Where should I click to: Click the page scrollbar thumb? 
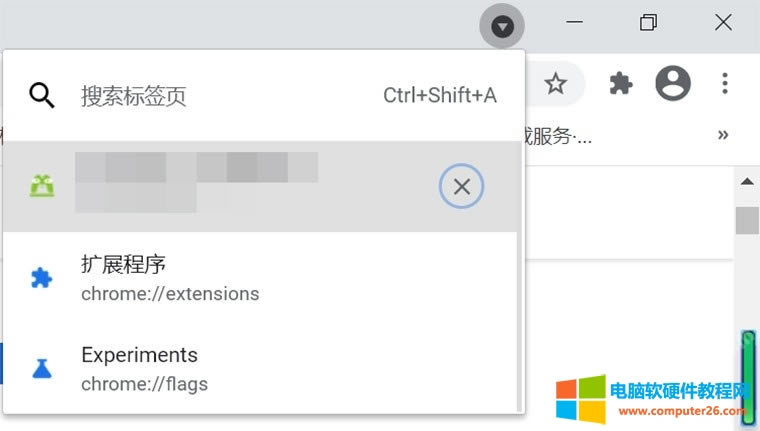coord(747,219)
